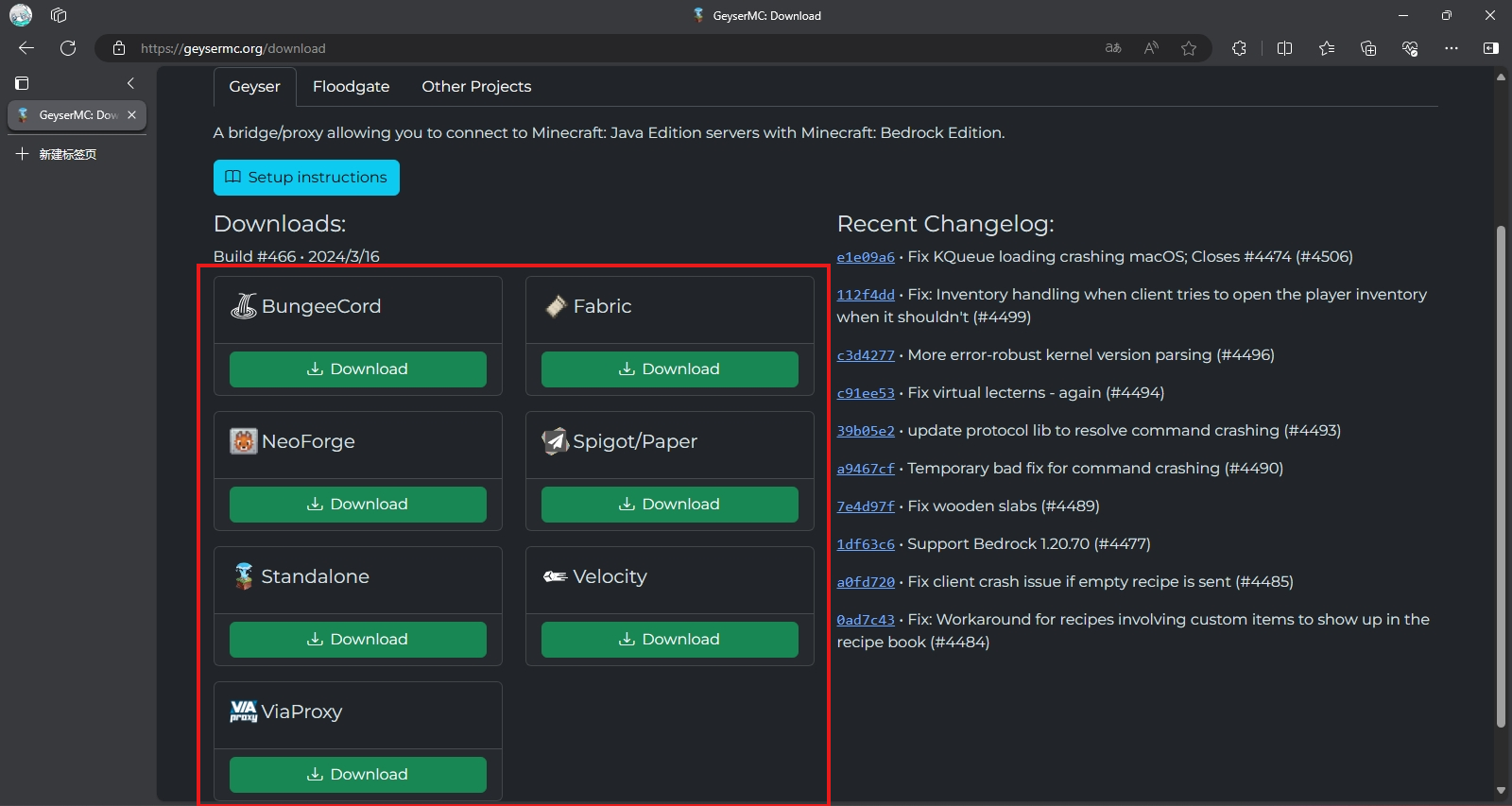This screenshot has height=806, width=1512.
Task: Download the Fabric build
Action: click(x=670, y=369)
